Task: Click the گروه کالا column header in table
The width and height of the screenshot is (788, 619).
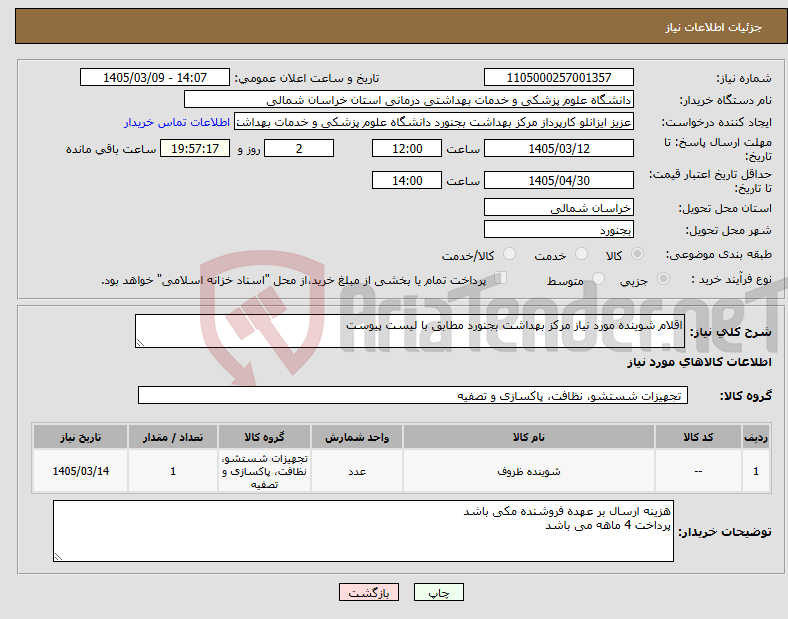Action: point(264,437)
